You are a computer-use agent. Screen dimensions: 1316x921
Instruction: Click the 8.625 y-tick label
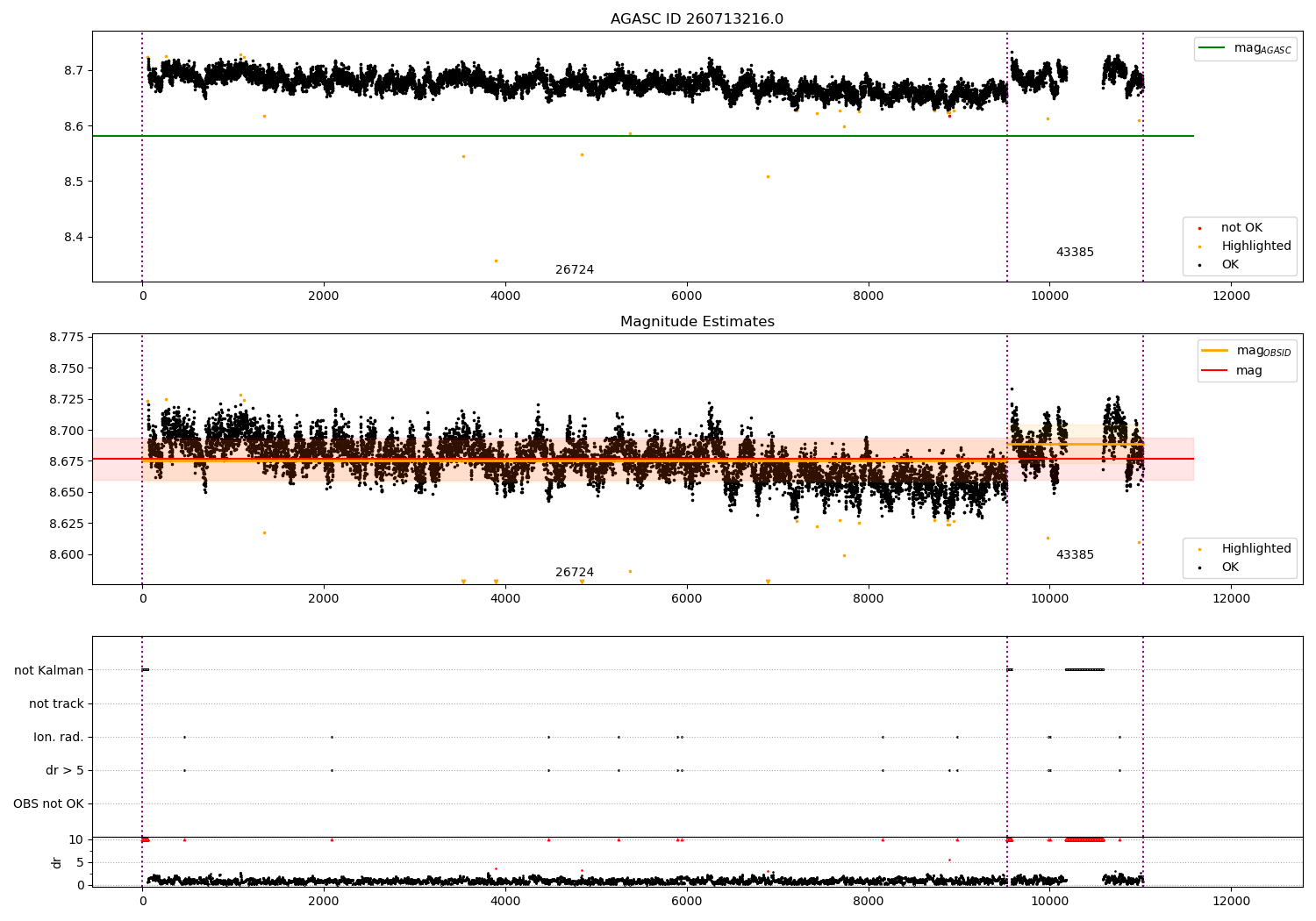pyautogui.click(x=67, y=524)
